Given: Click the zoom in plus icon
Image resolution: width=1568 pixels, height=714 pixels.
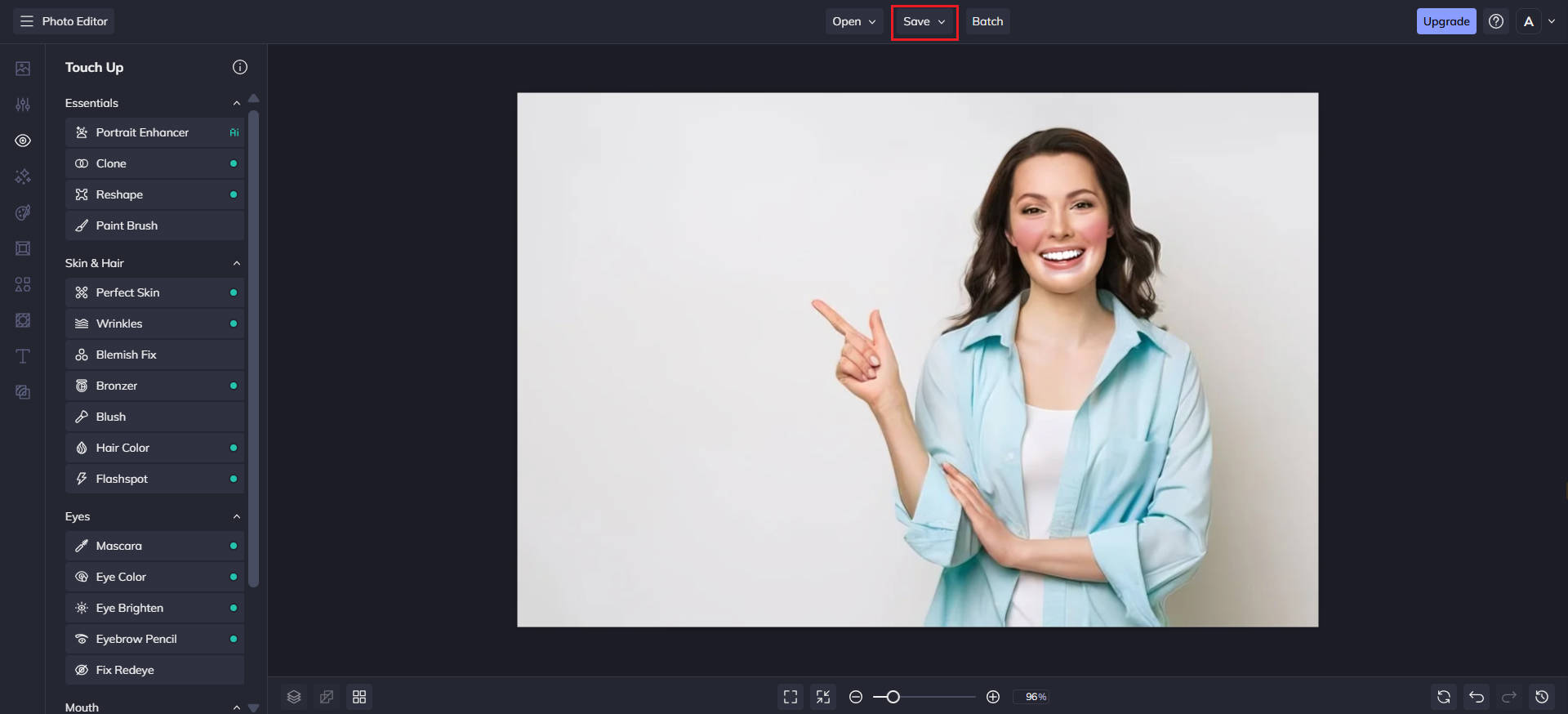Looking at the screenshot, I should tap(993, 697).
